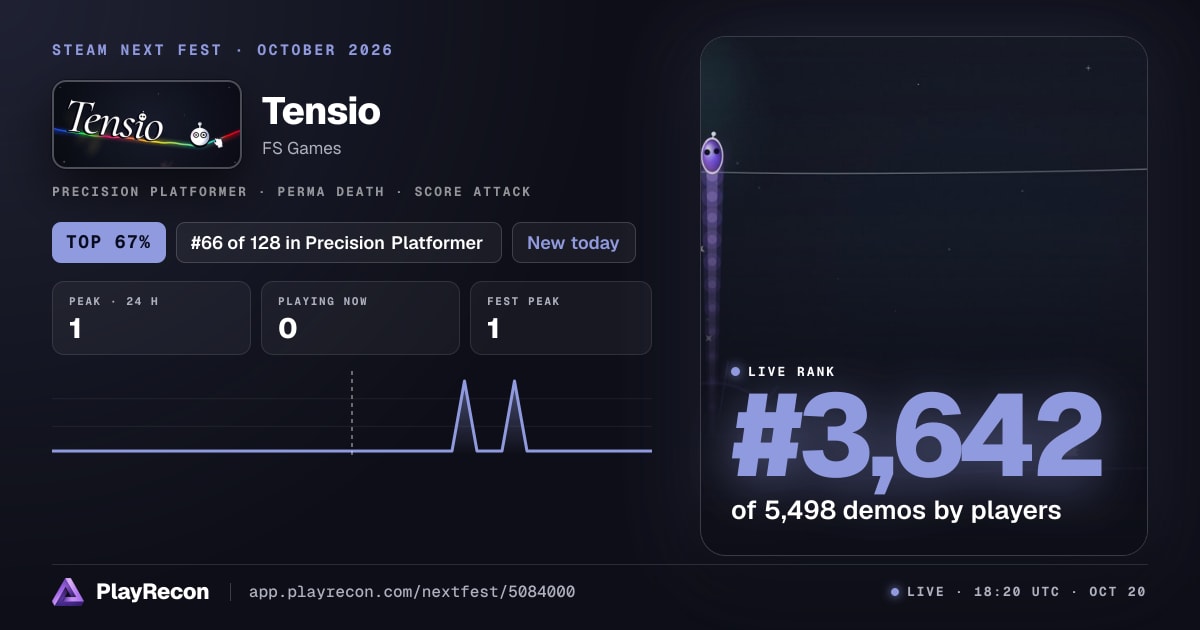Click the TOP 67% badge
The width and height of the screenshot is (1200, 630).
[109, 242]
